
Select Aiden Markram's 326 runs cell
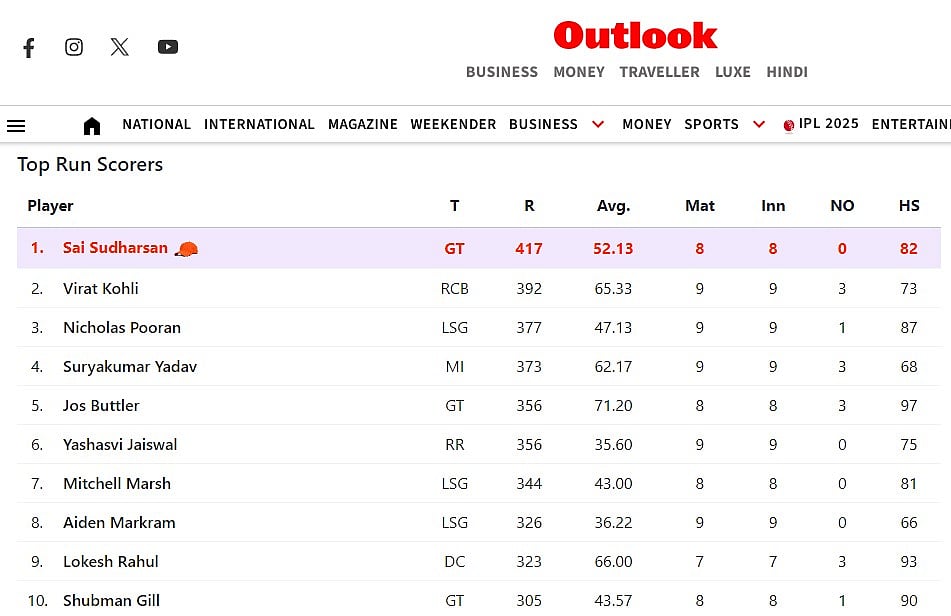click(x=529, y=523)
